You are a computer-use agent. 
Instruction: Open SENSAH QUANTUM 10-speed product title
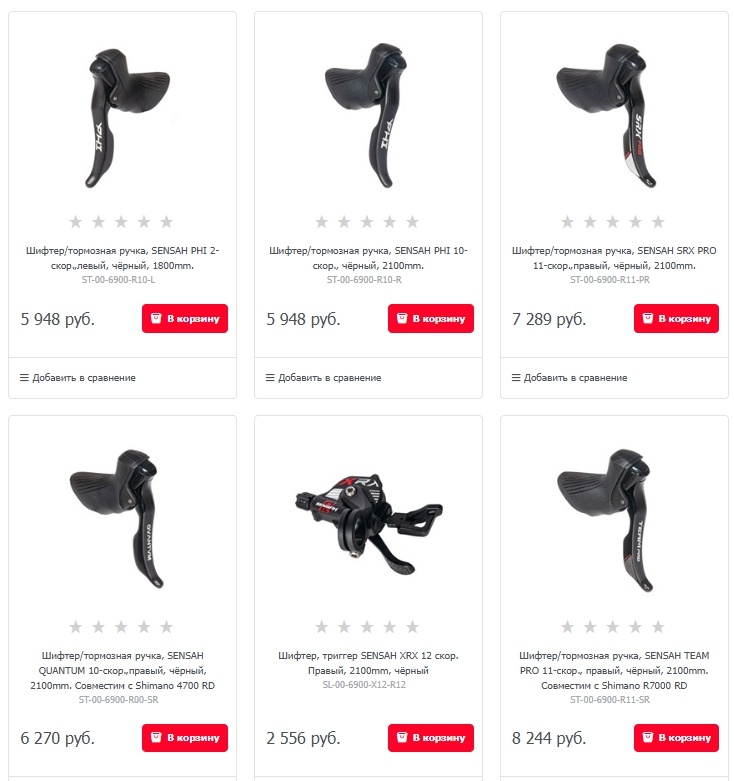pos(122,670)
